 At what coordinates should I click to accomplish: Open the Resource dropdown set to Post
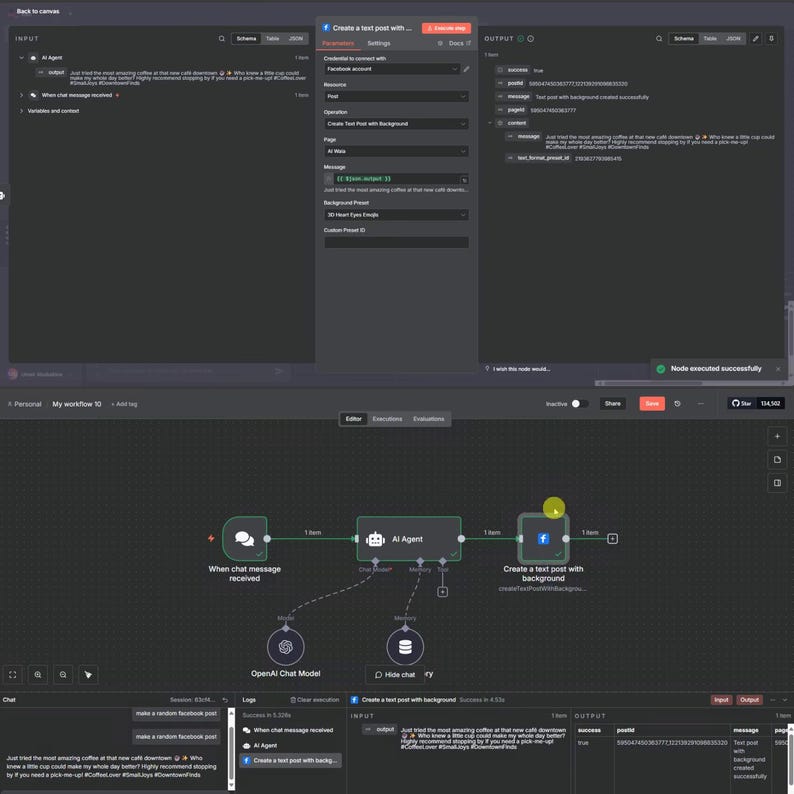pos(396,96)
